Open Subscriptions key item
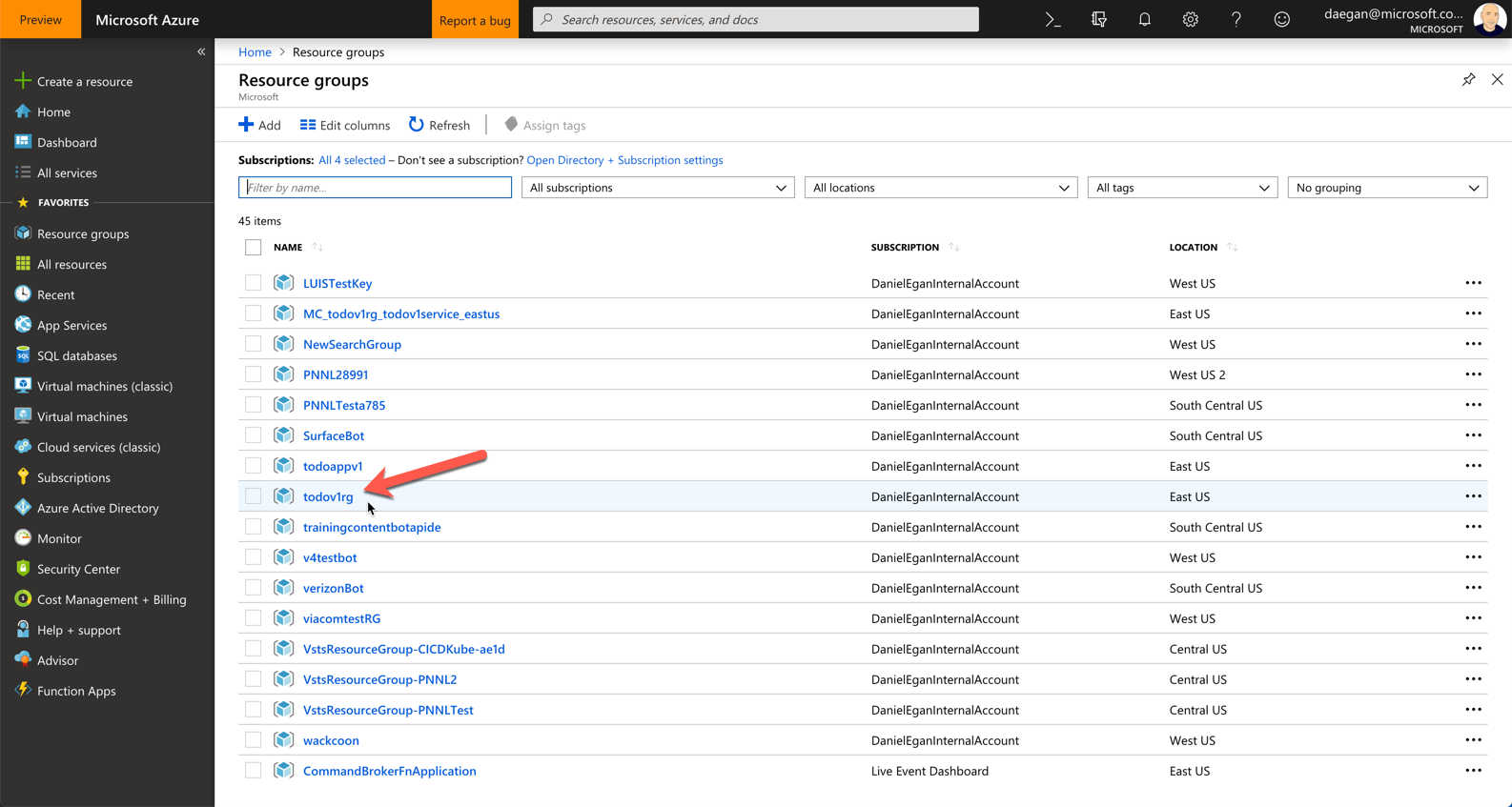Screen dimensions: 1512x807 [73, 477]
